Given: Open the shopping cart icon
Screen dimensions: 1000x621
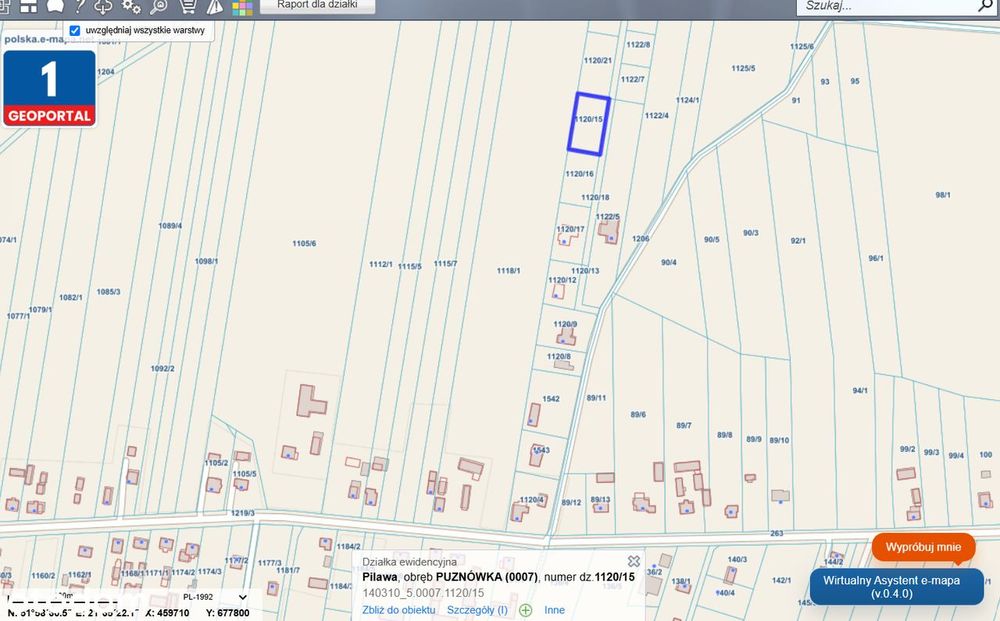Looking at the screenshot, I should 188,6.
